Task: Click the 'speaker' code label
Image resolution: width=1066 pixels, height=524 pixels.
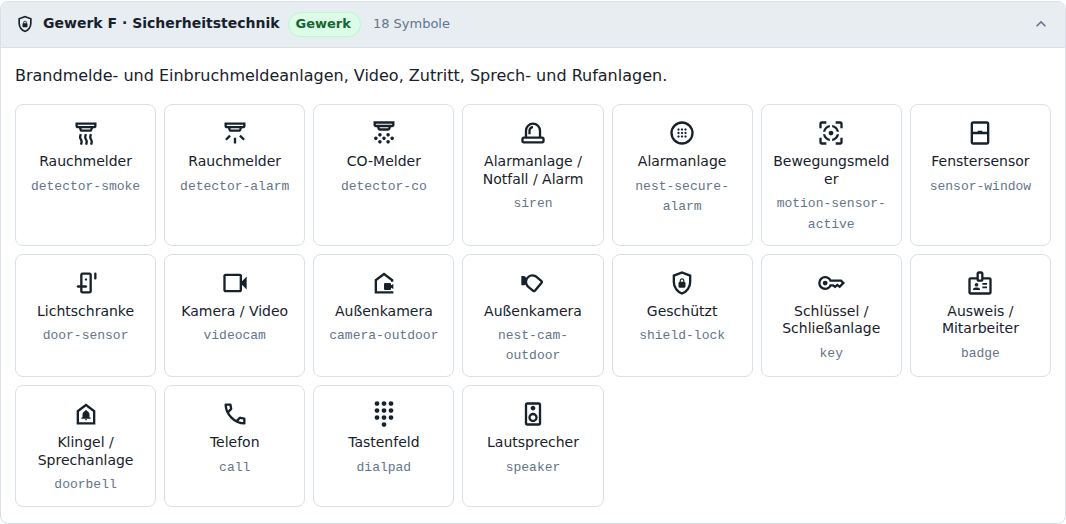Action: point(533,467)
